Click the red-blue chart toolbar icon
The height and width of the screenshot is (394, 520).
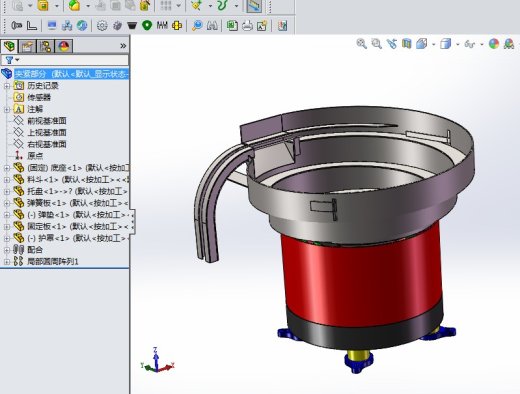coord(283,26)
